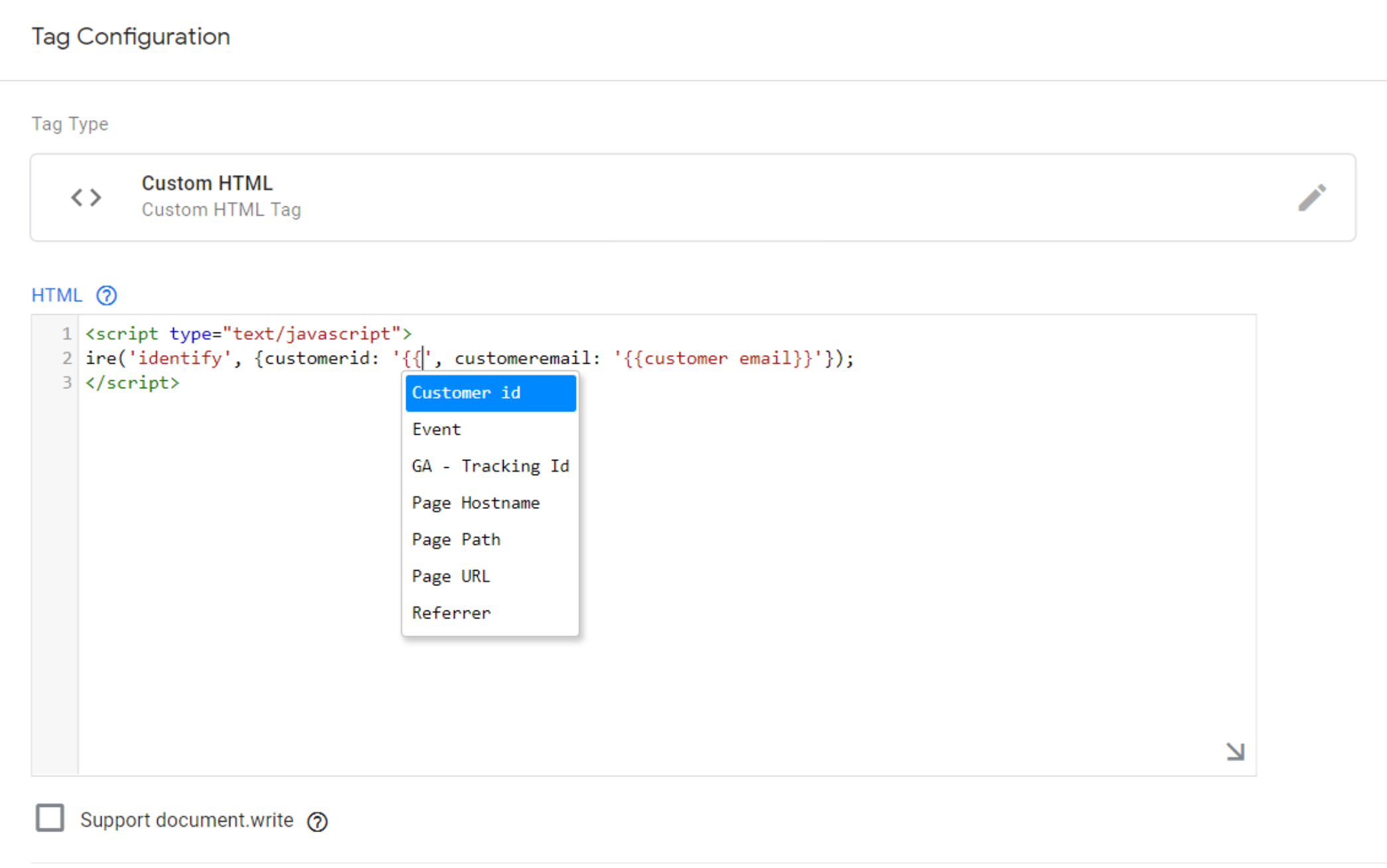Click the Support document.write label text
Image resolution: width=1387 pixels, height=868 pixels.
coord(186,820)
